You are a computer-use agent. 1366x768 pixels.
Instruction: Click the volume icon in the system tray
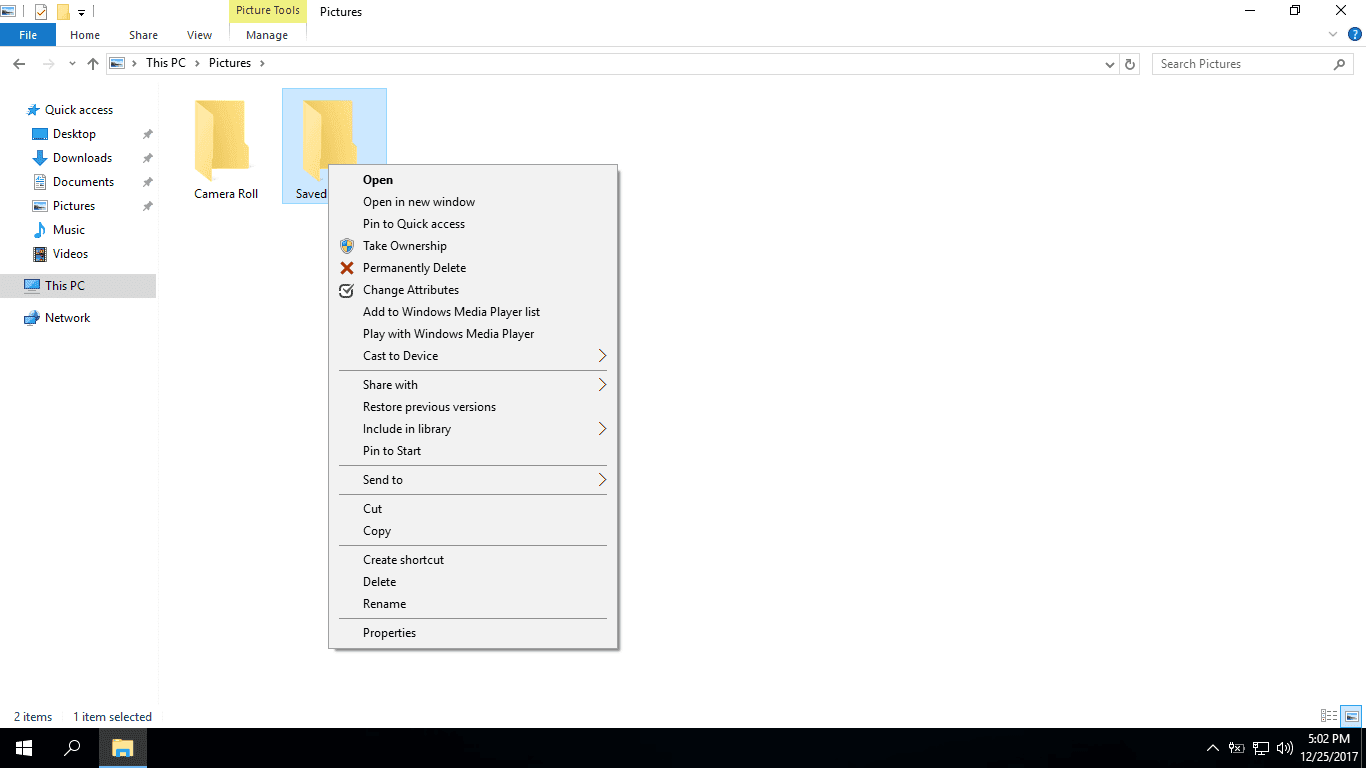[1284, 747]
